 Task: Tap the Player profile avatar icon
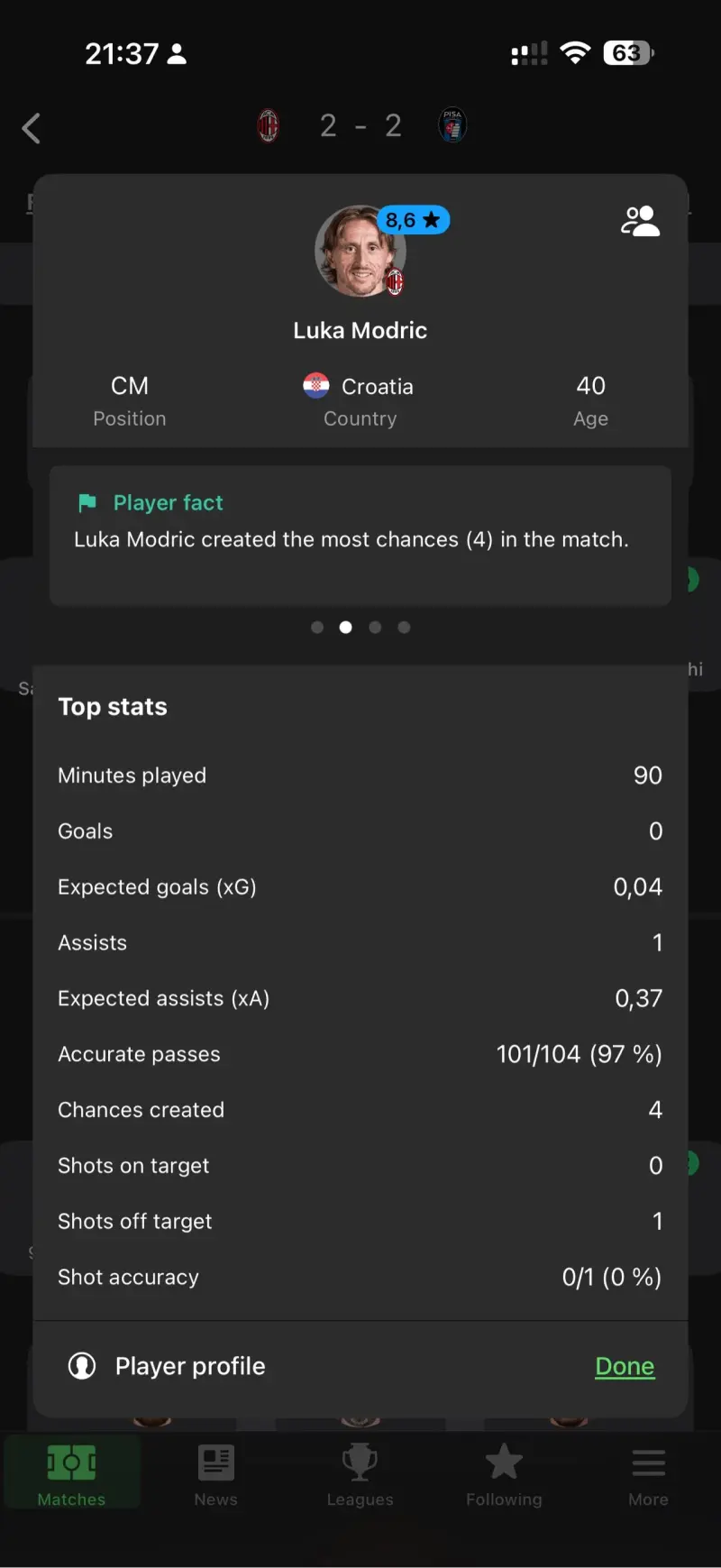click(82, 1366)
